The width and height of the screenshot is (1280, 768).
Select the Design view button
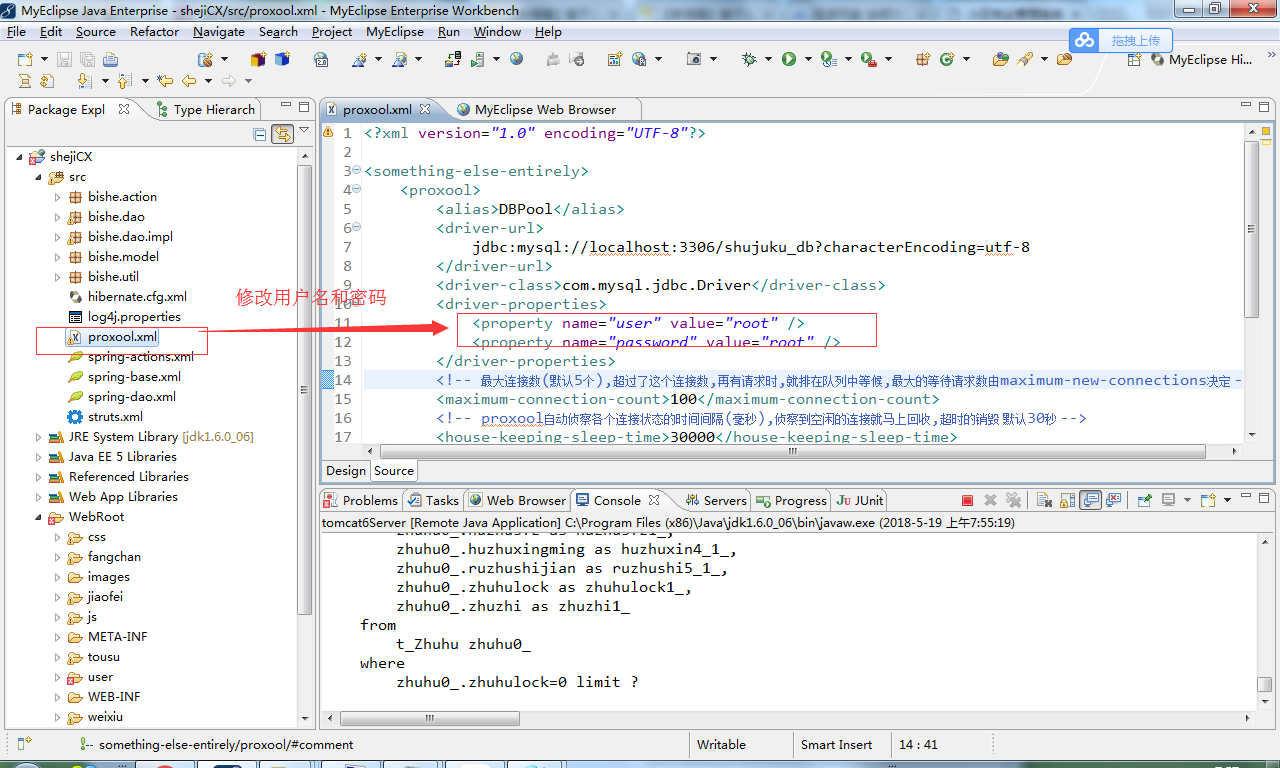point(345,470)
